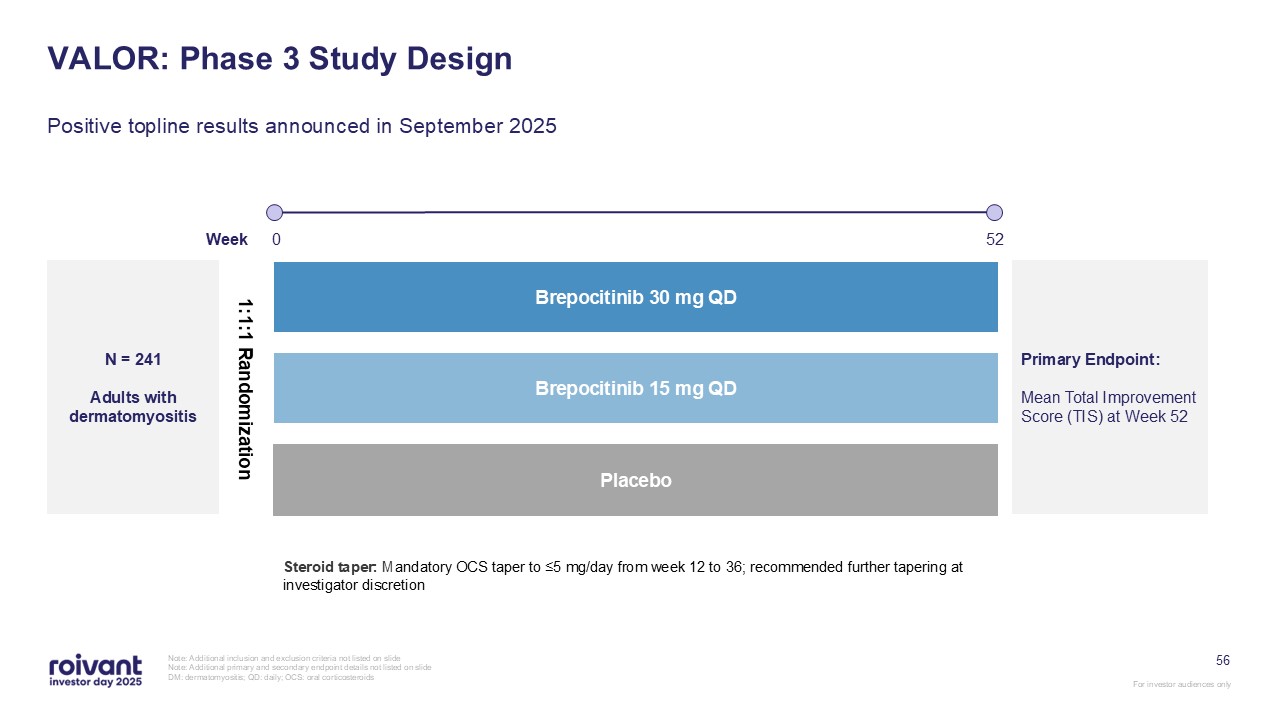
Task: Click the Week 0 timeline start circle
Action: [275, 212]
